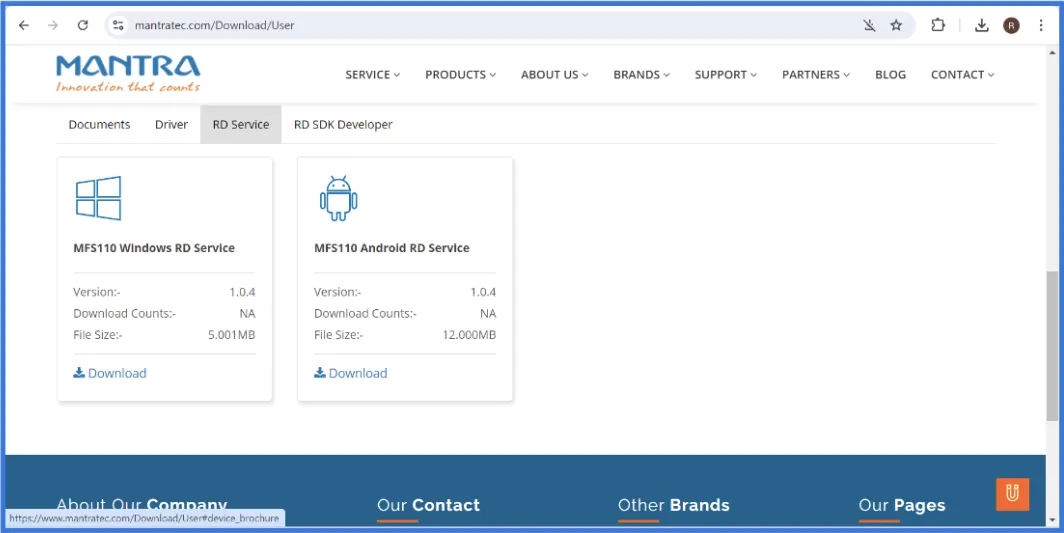This screenshot has width=1064, height=533.
Task: Click the browser back arrow
Action: tap(24, 26)
